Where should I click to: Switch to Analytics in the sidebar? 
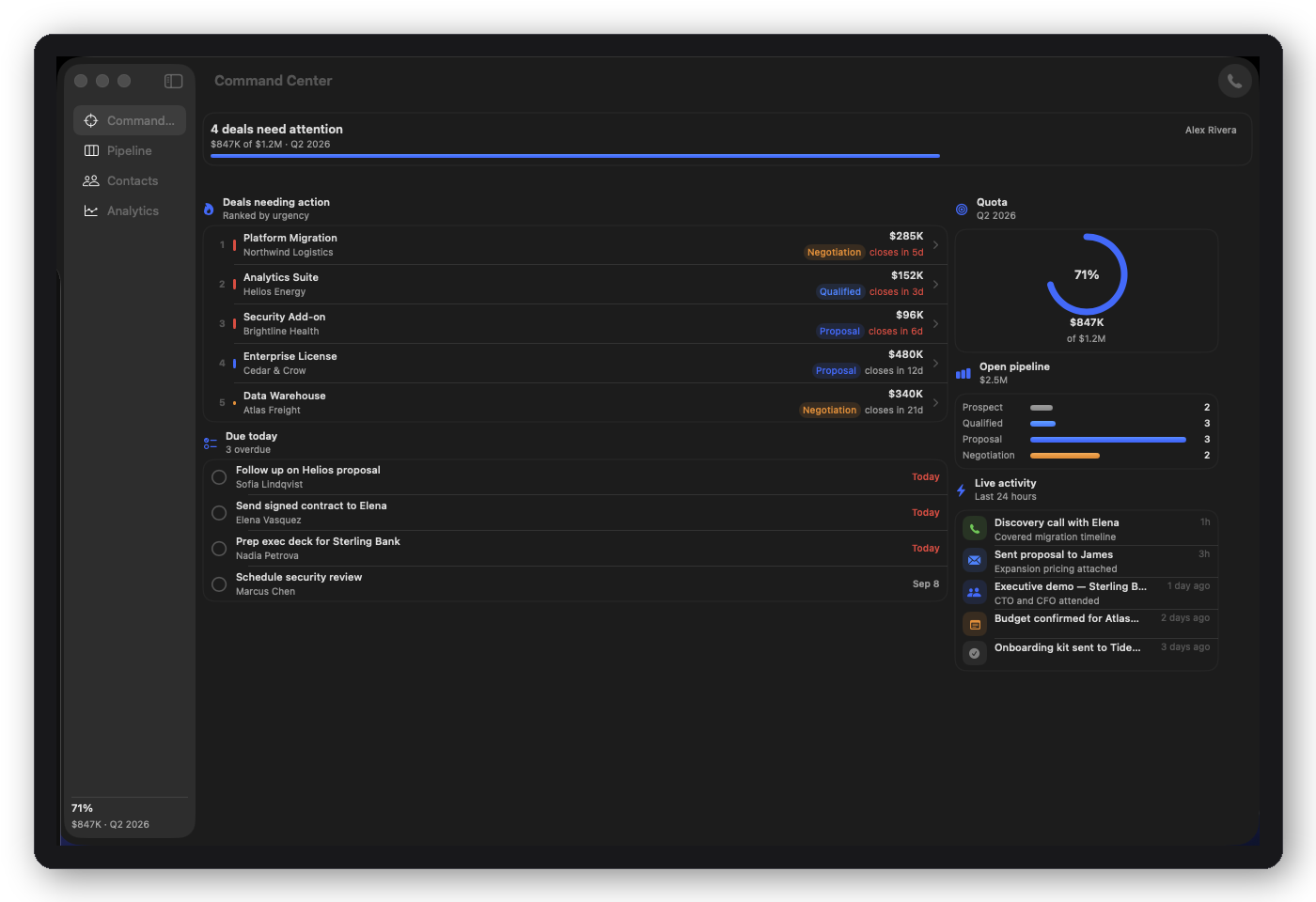tap(130, 210)
